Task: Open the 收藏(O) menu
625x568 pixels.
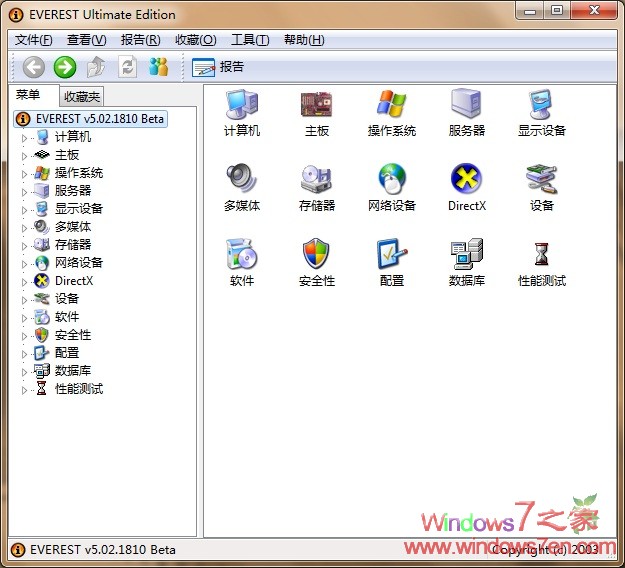Action: click(196, 40)
